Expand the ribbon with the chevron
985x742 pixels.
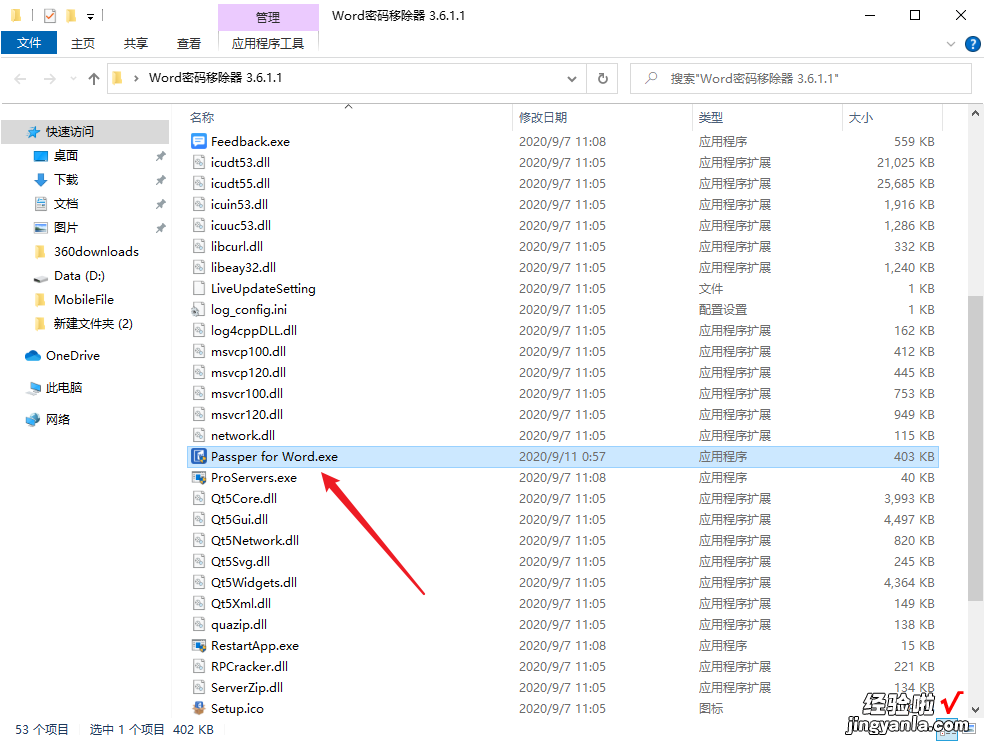pyautogui.click(x=950, y=44)
